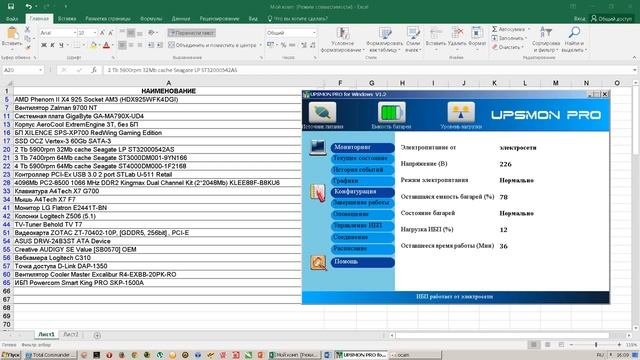
Task: Open the font size dropdown
Action: tap(95, 33)
